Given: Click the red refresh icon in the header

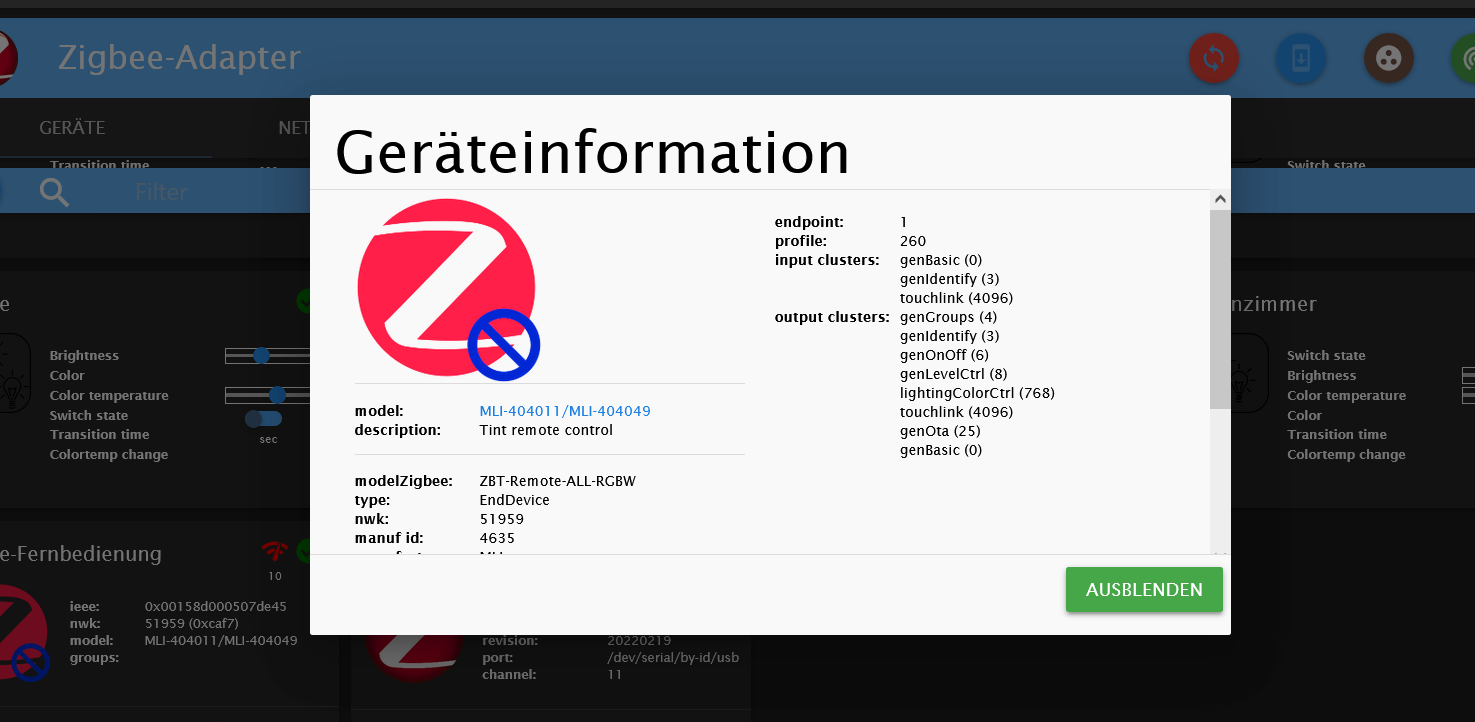Looking at the screenshot, I should 1213,58.
